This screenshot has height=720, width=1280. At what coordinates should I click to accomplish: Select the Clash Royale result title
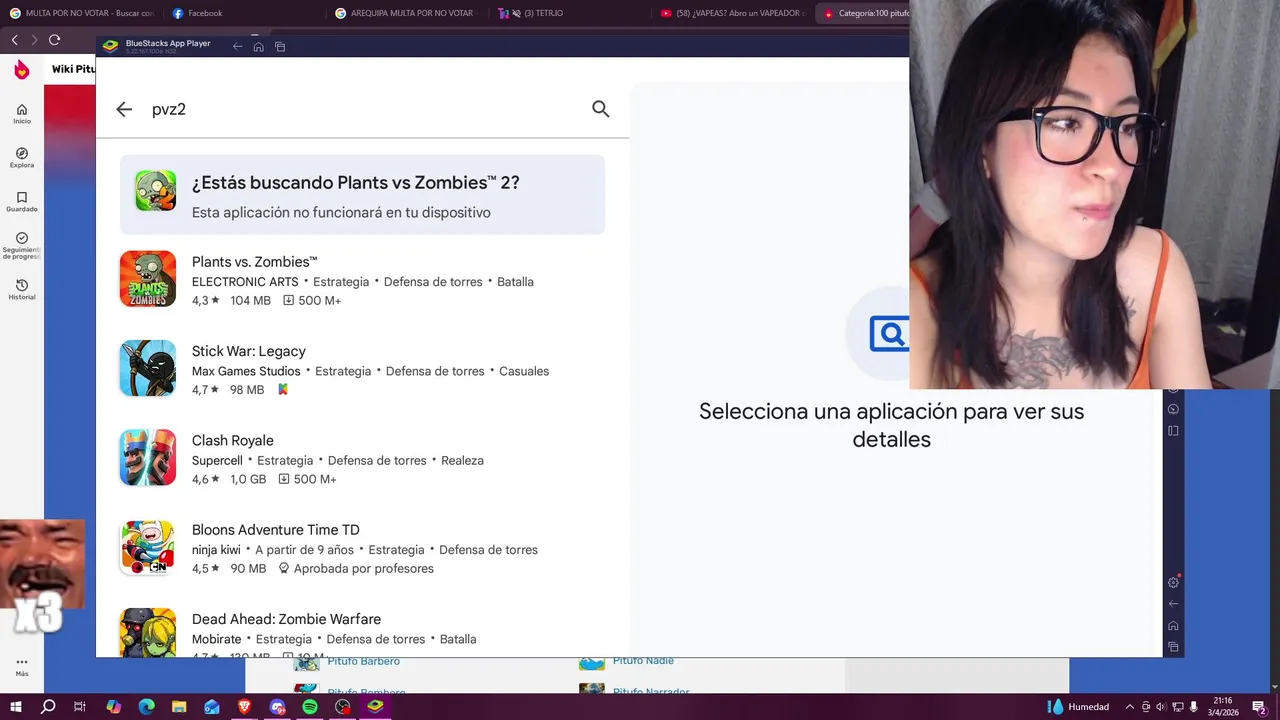point(232,441)
